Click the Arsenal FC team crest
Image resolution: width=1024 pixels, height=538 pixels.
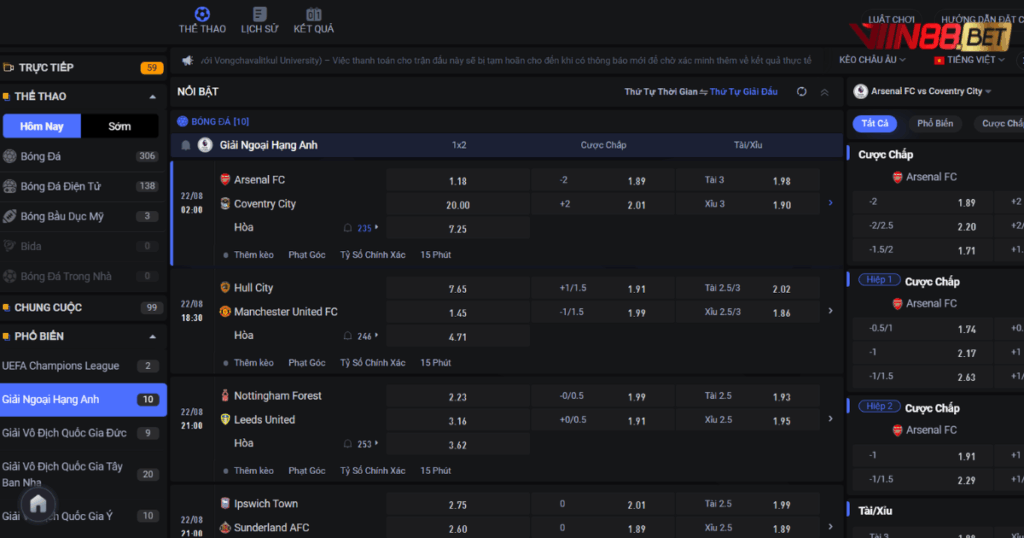[x=225, y=180]
